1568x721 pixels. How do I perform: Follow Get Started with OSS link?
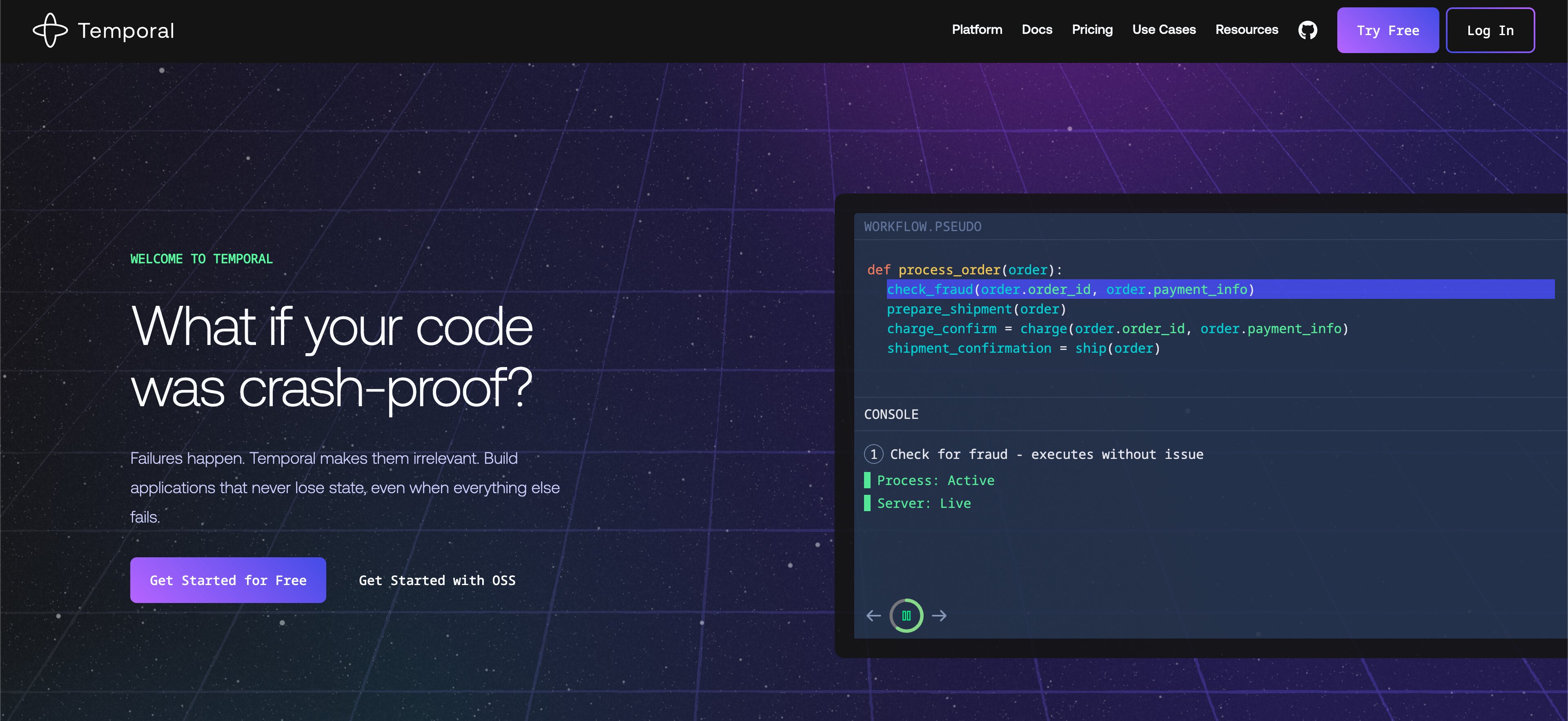pos(437,581)
